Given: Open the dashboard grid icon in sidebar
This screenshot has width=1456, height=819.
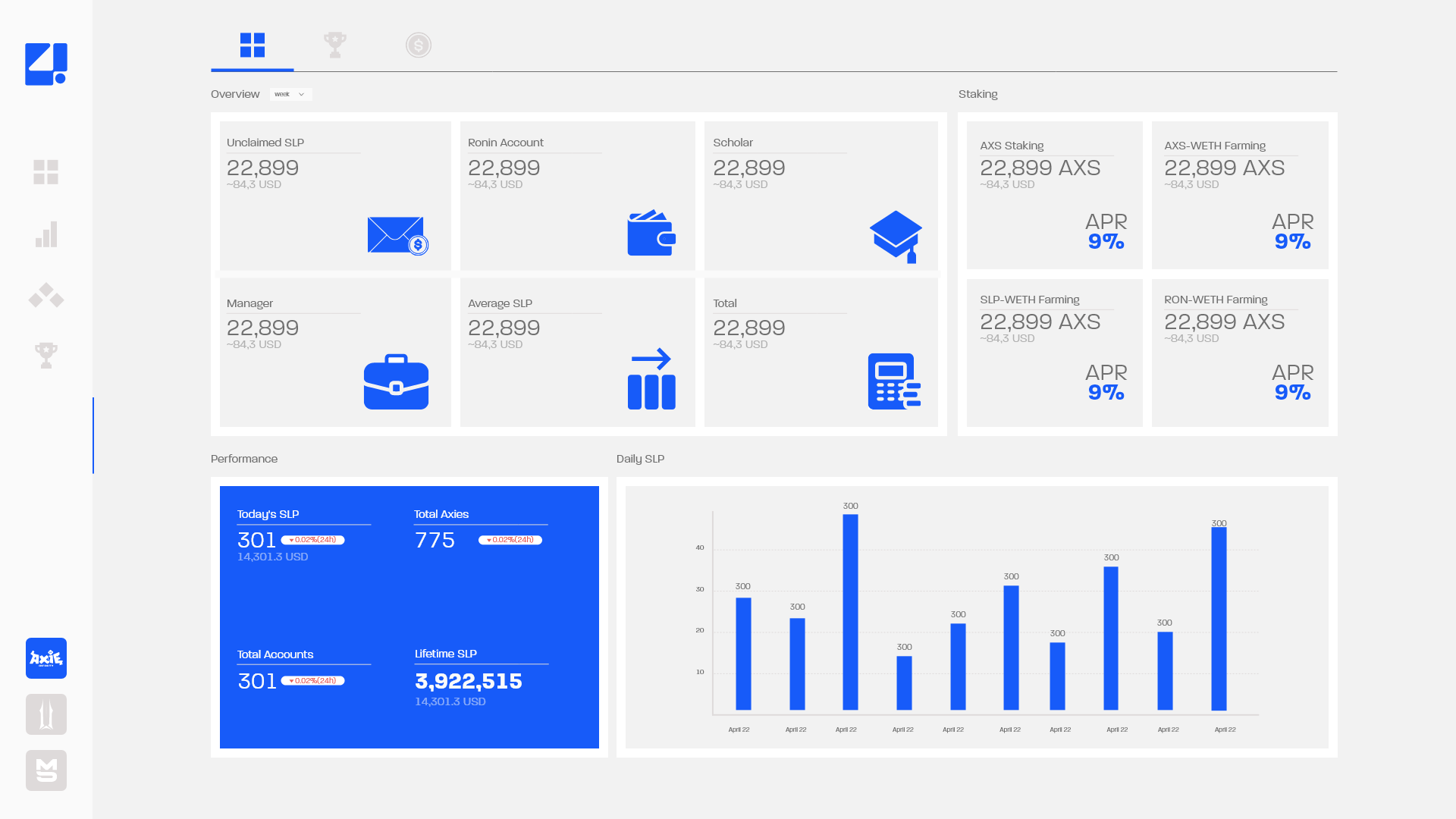Looking at the screenshot, I should [45, 172].
